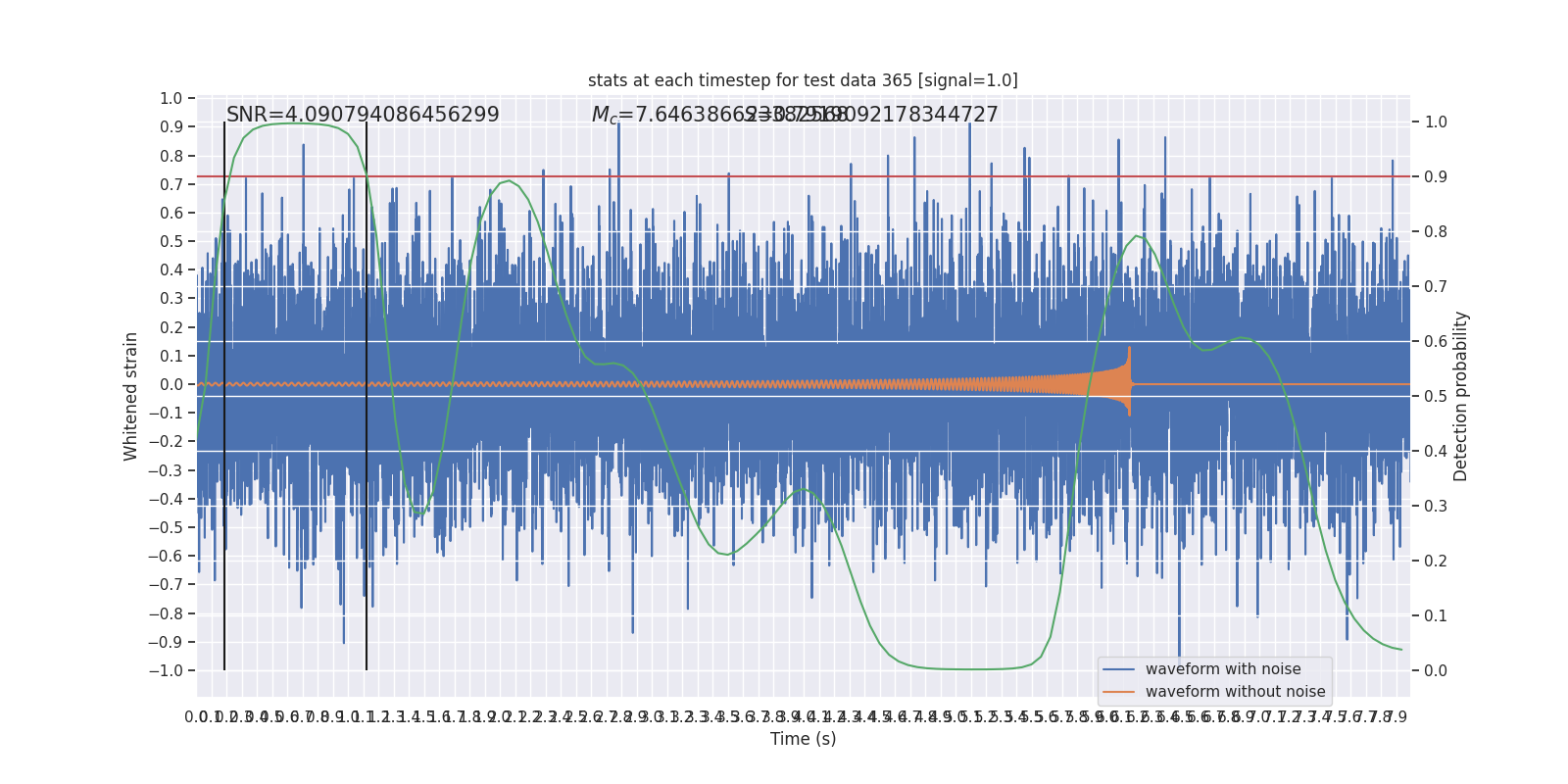The image size is (1568, 784).
Task: Click the 1.0 tick on left axis
Action: 171,98
